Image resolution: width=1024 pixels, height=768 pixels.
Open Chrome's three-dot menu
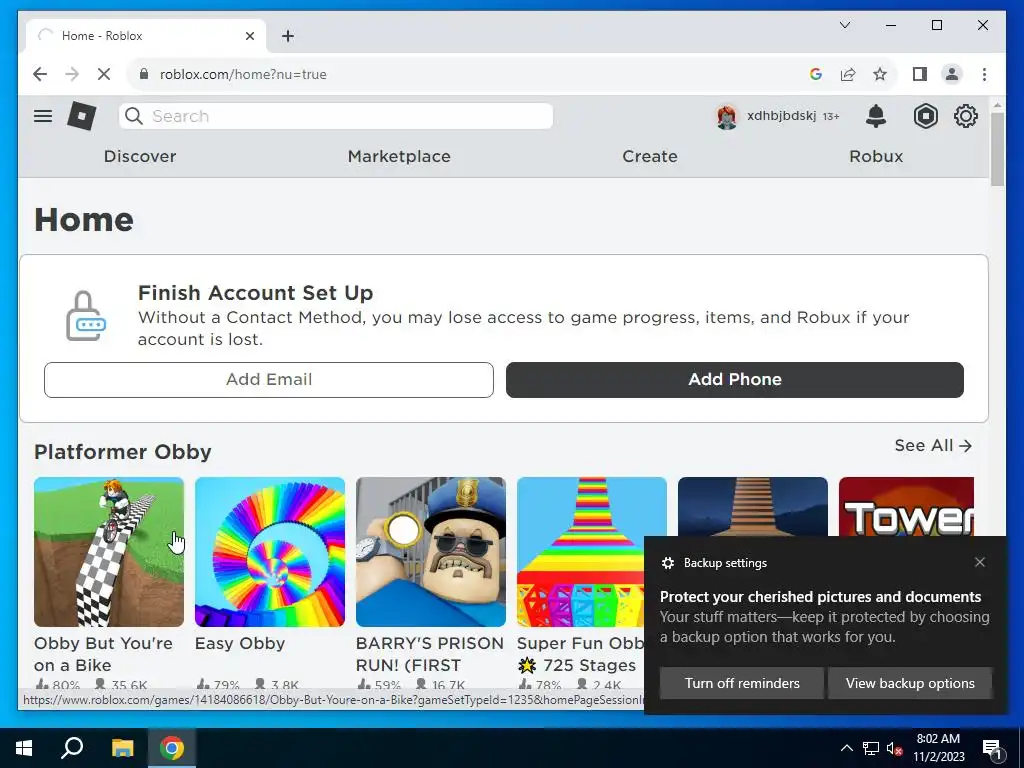click(984, 74)
